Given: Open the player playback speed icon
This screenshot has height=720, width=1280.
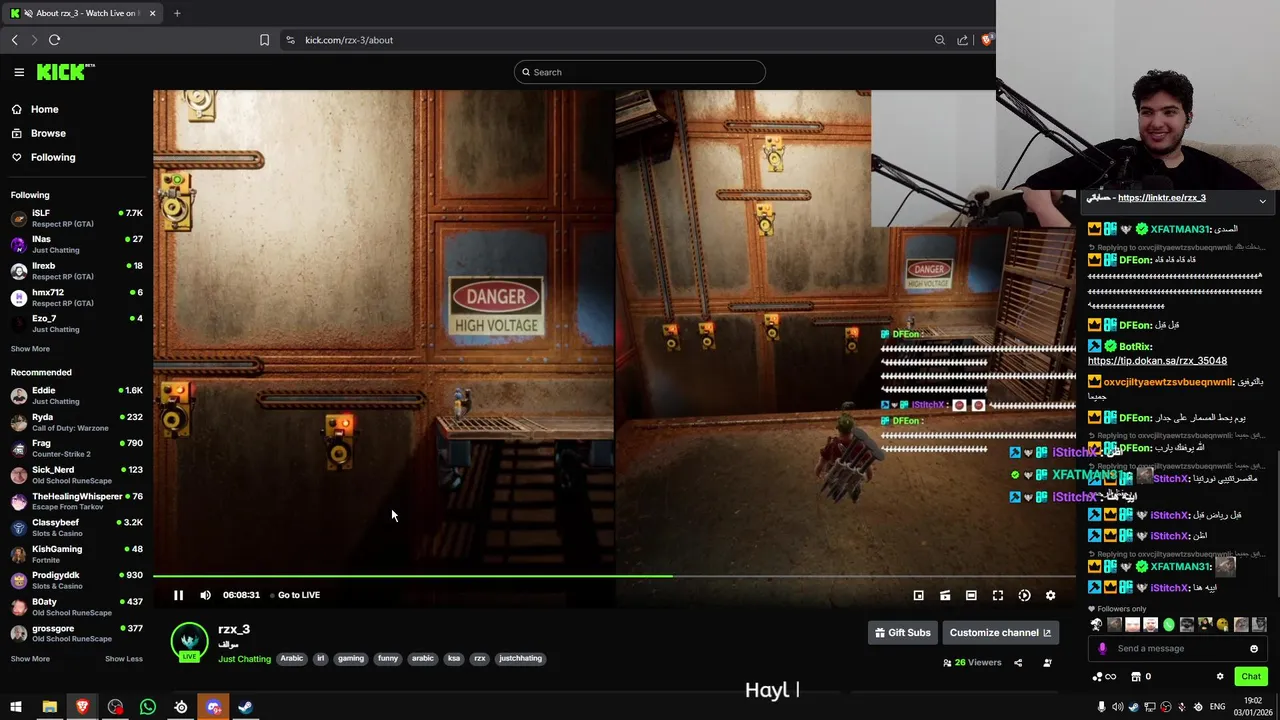Looking at the screenshot, I should (x=1024, y=595).
